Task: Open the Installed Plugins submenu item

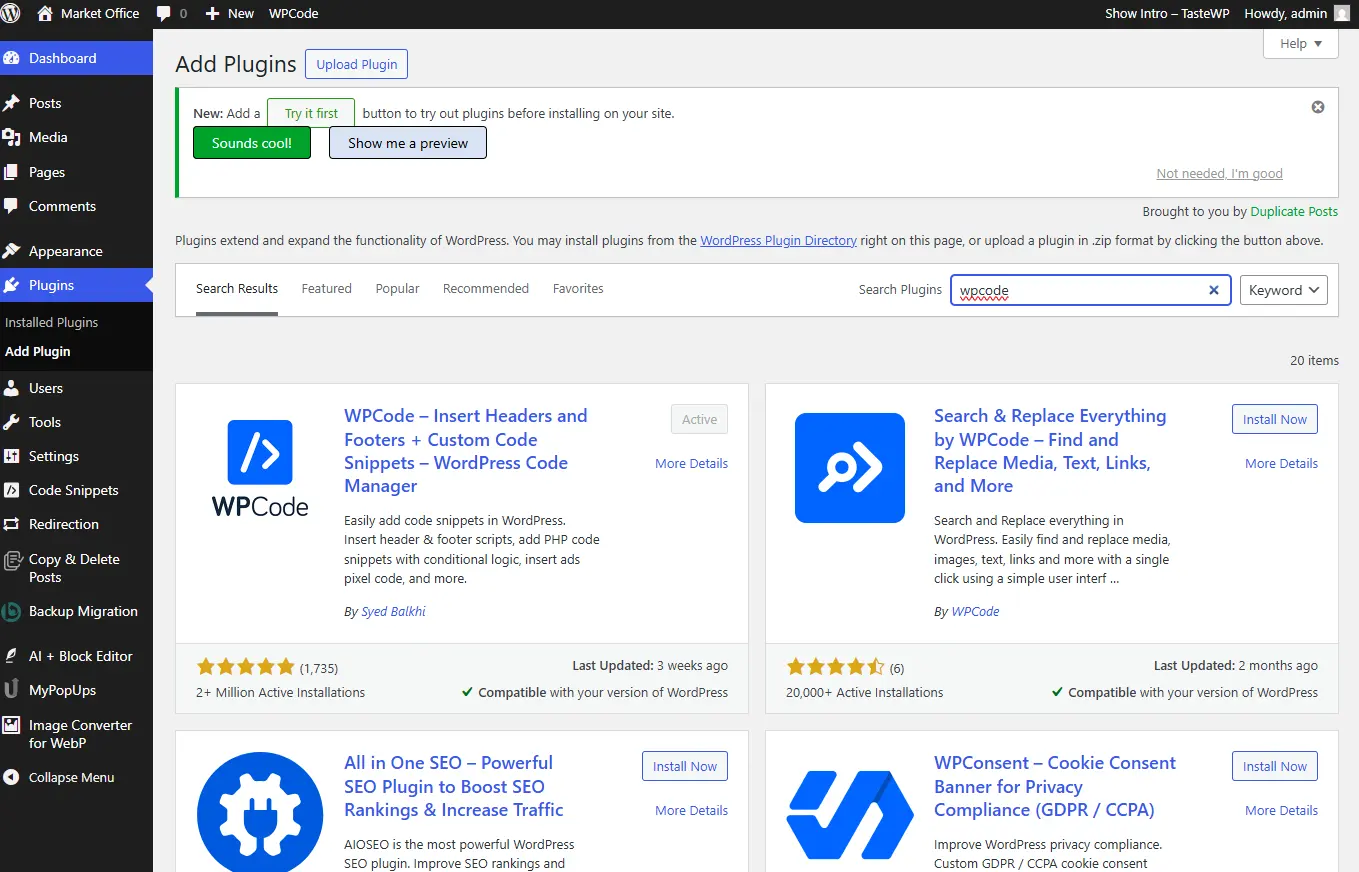Action: coord(52,322)
